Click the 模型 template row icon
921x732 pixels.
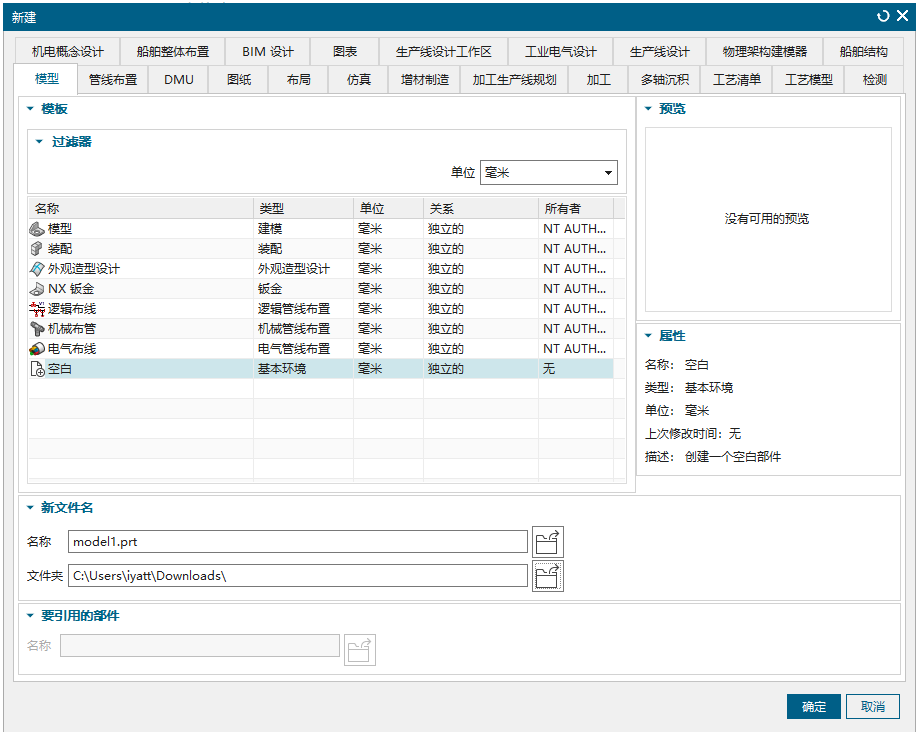[38, 229]
